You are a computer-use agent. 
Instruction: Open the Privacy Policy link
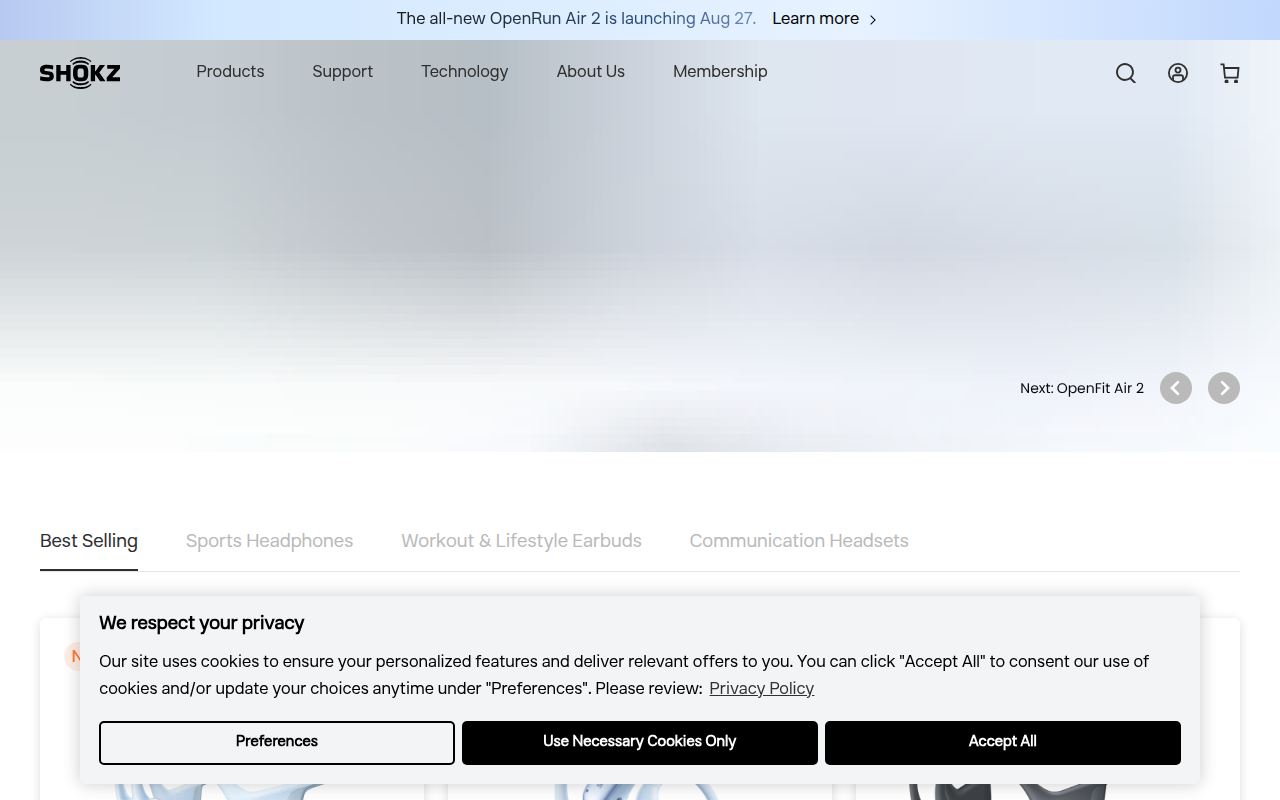pyautogui.click(x=762, y=689)
